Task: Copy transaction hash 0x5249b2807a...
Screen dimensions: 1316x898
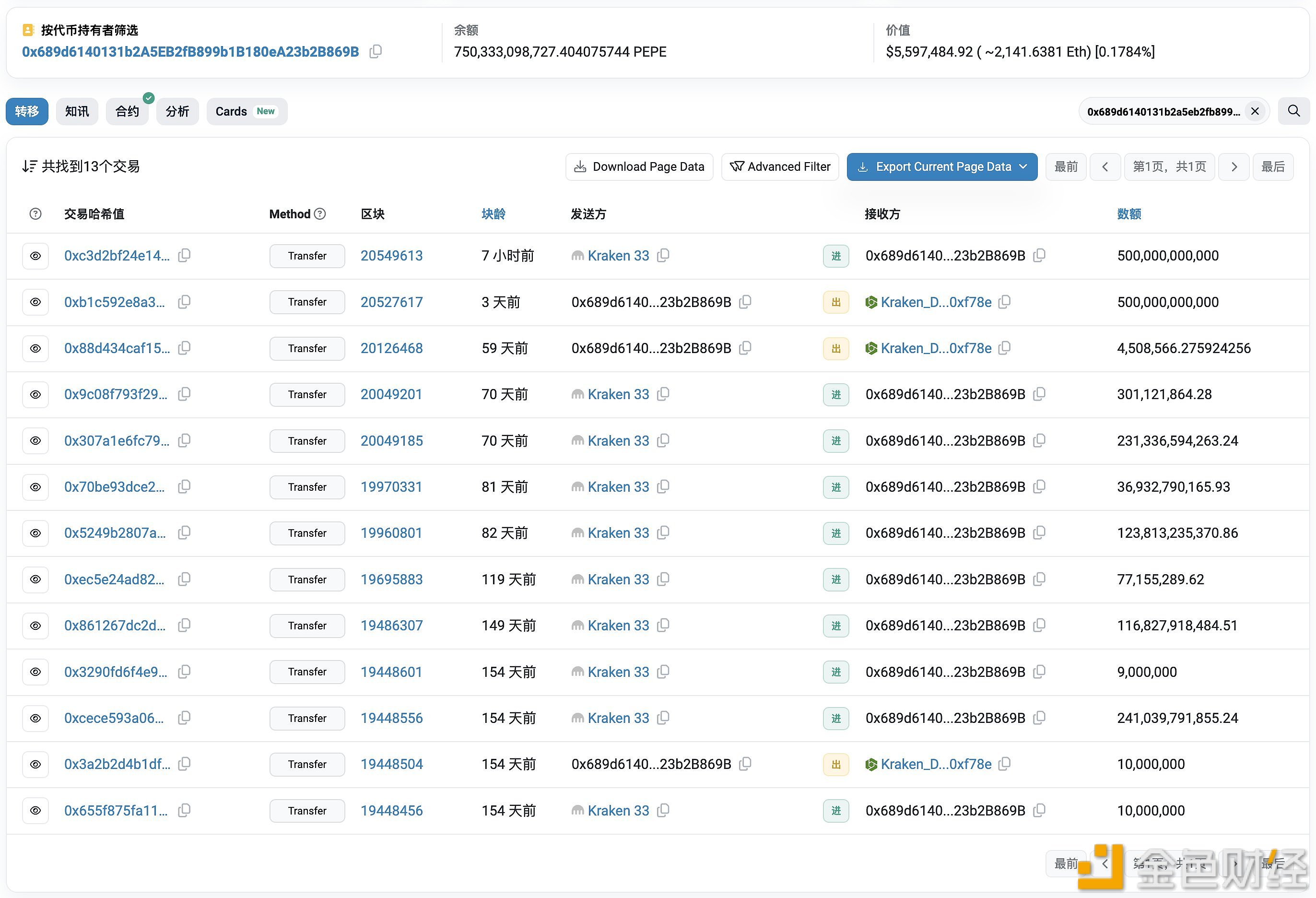Action: click(x=184, y=532)
